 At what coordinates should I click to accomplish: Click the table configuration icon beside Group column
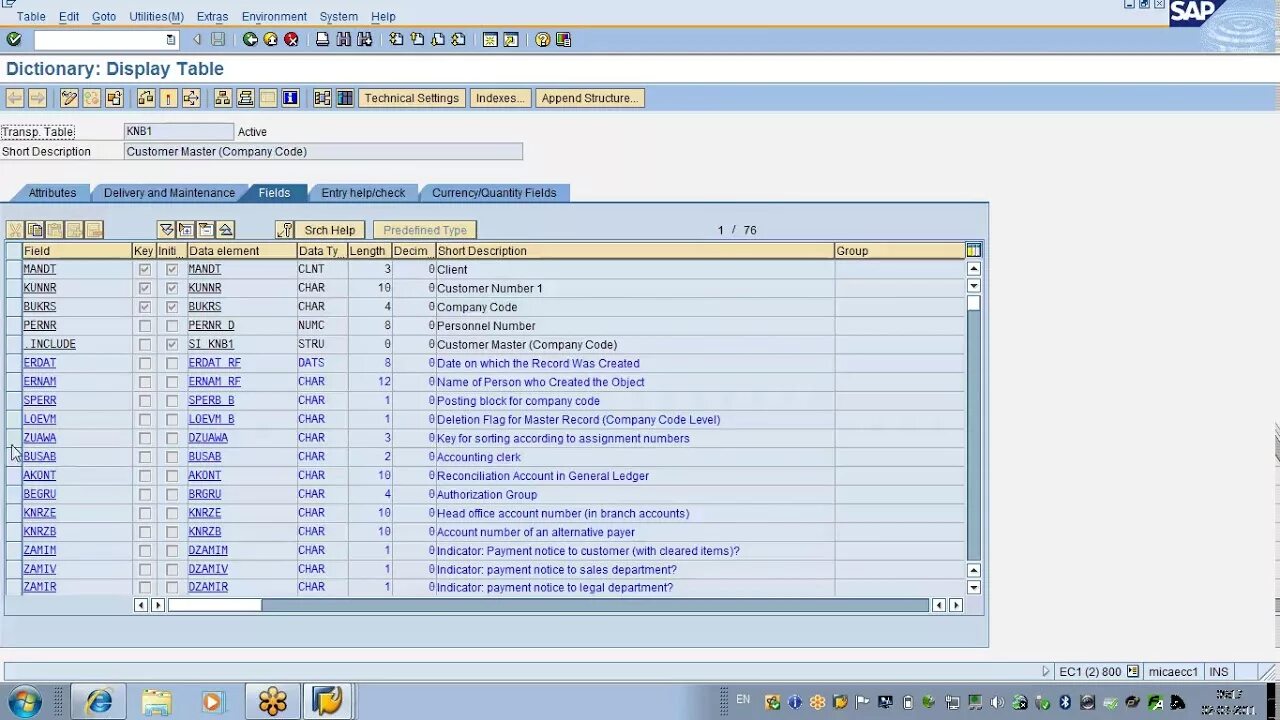point(974,250)
